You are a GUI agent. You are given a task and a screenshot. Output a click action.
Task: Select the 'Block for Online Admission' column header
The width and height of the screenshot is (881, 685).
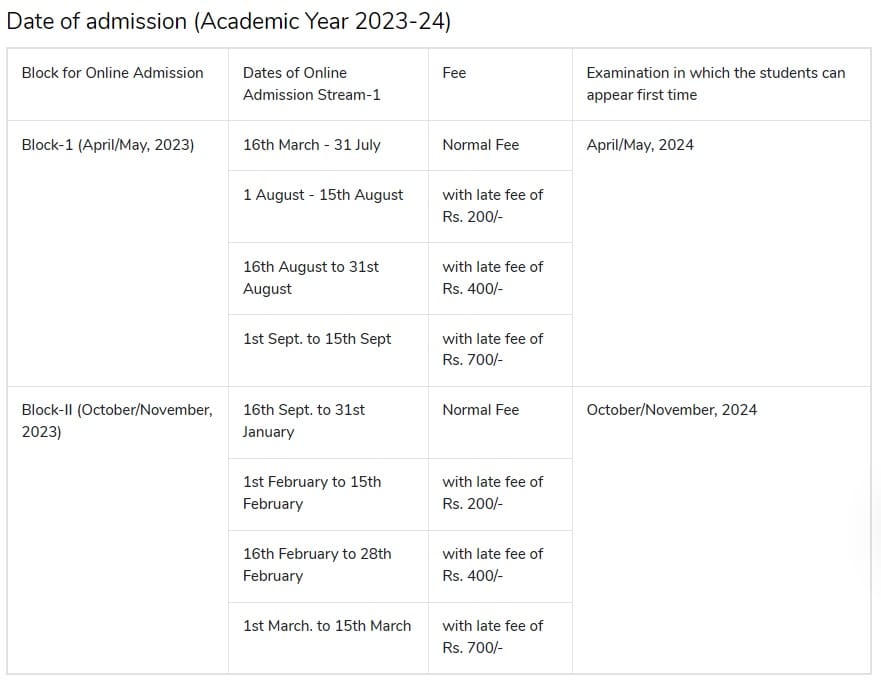pos(112,73)
